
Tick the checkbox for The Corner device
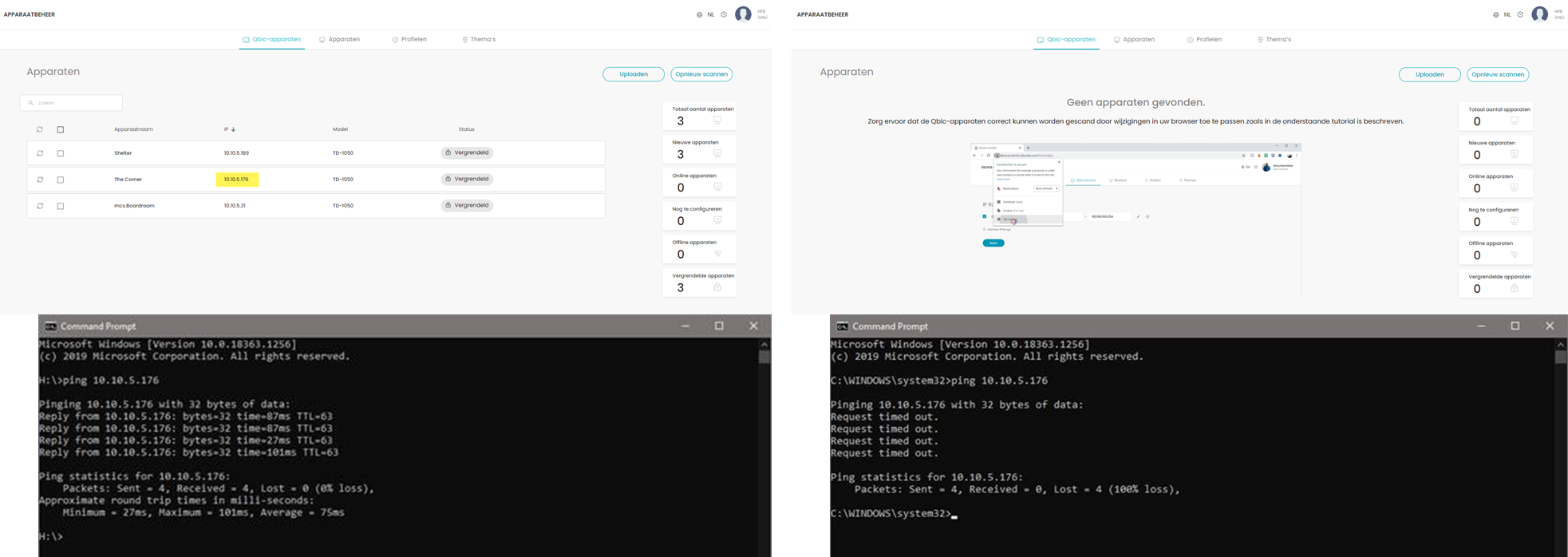pos(61,180)
